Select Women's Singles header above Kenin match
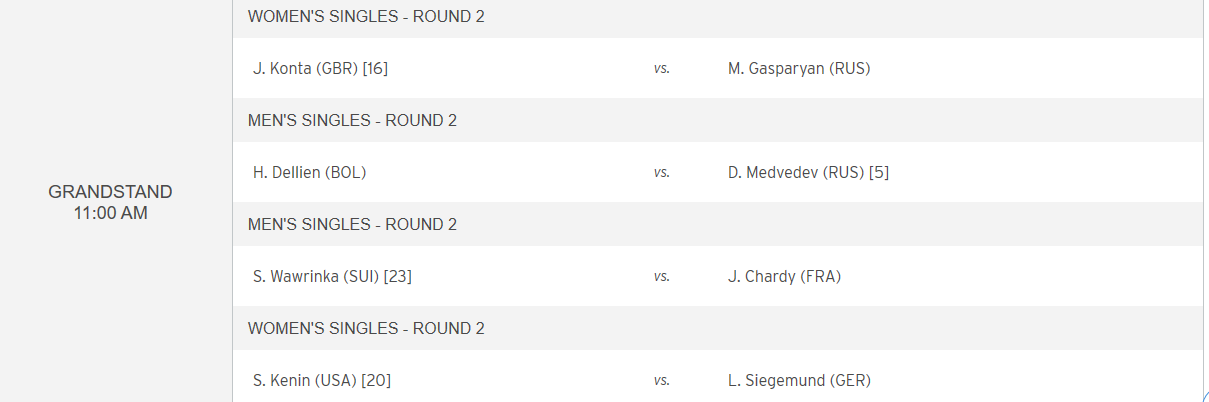This screenshot has width=1209, height=402. 366,329
